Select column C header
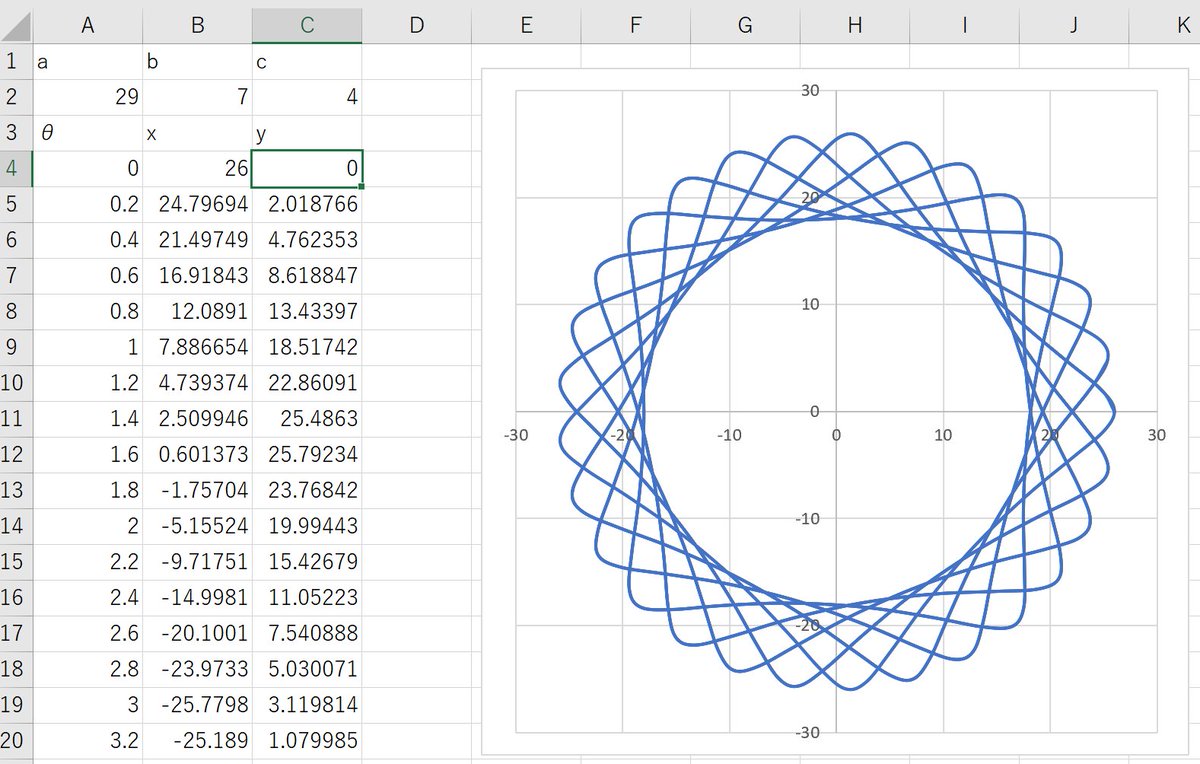This screenshot has width=1200, height=764. (x=307, y=26)
